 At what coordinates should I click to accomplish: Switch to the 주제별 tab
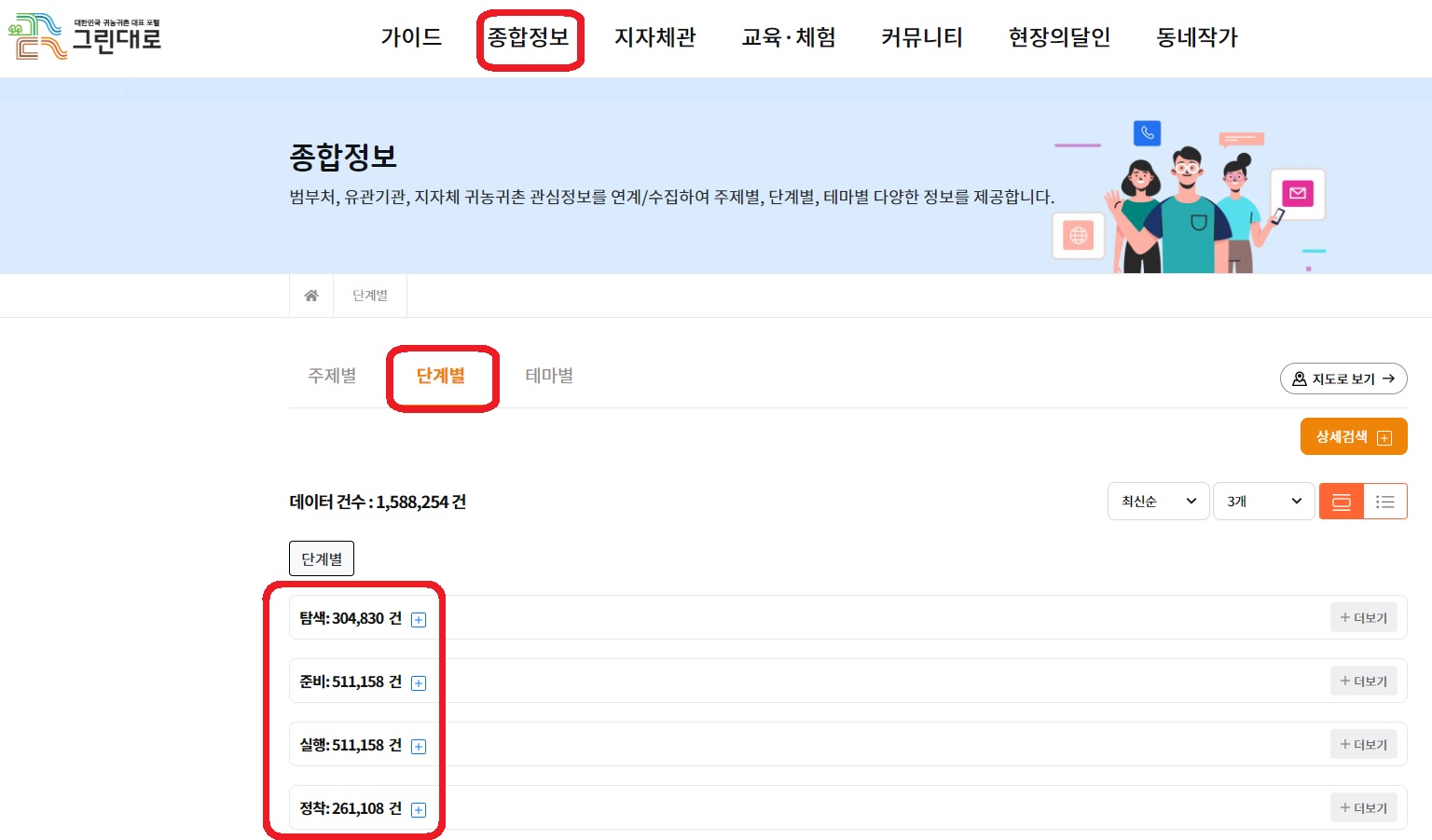pos(332,375)
